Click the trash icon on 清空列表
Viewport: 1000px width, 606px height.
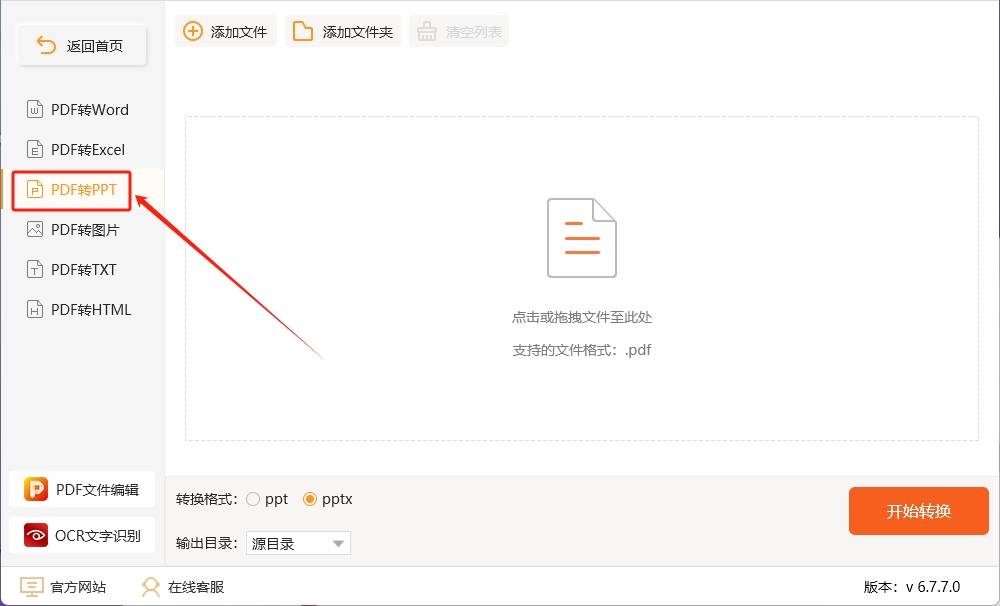pyautogui.click(x=427, y=31)
